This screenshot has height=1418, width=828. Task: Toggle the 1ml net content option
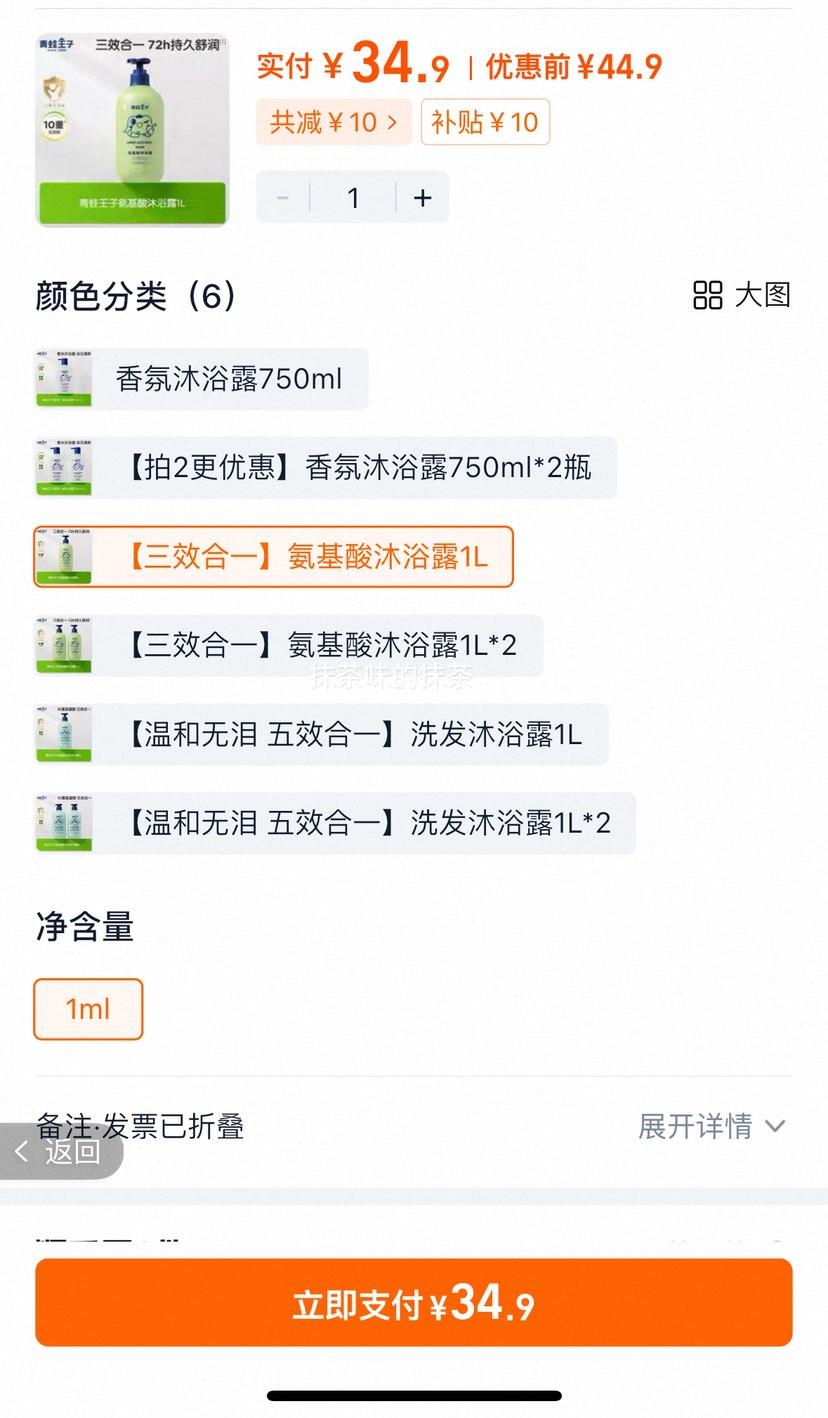88,1009
